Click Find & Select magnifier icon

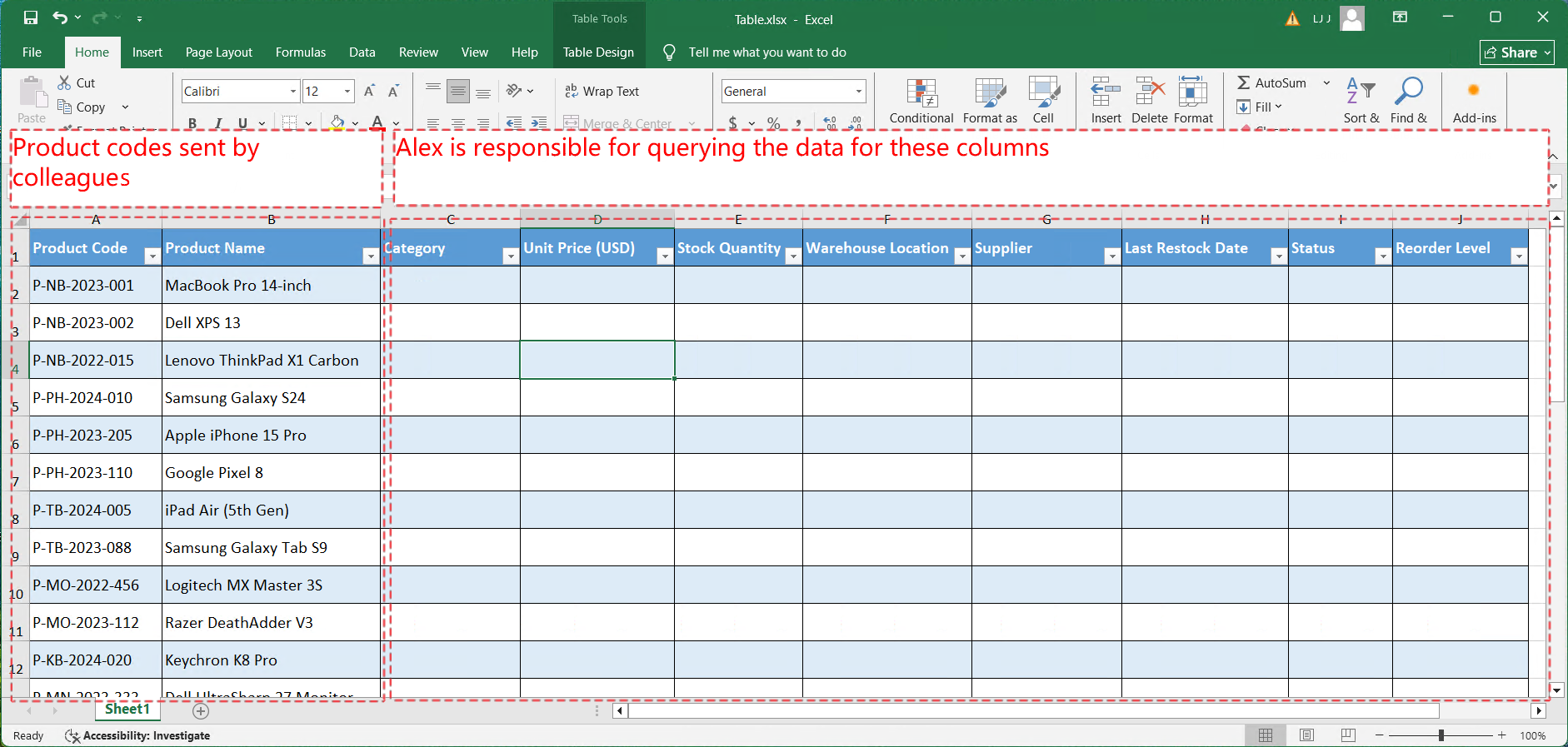[x=1408, y=91]
